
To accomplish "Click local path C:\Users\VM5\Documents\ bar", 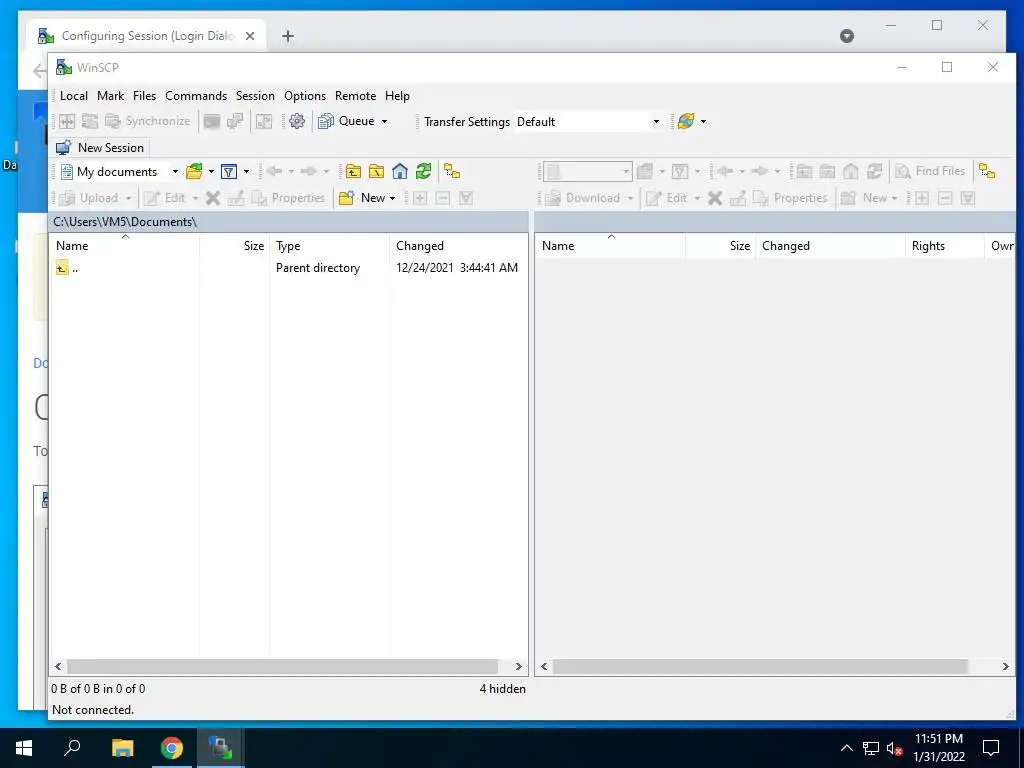I will coord(288,222).
